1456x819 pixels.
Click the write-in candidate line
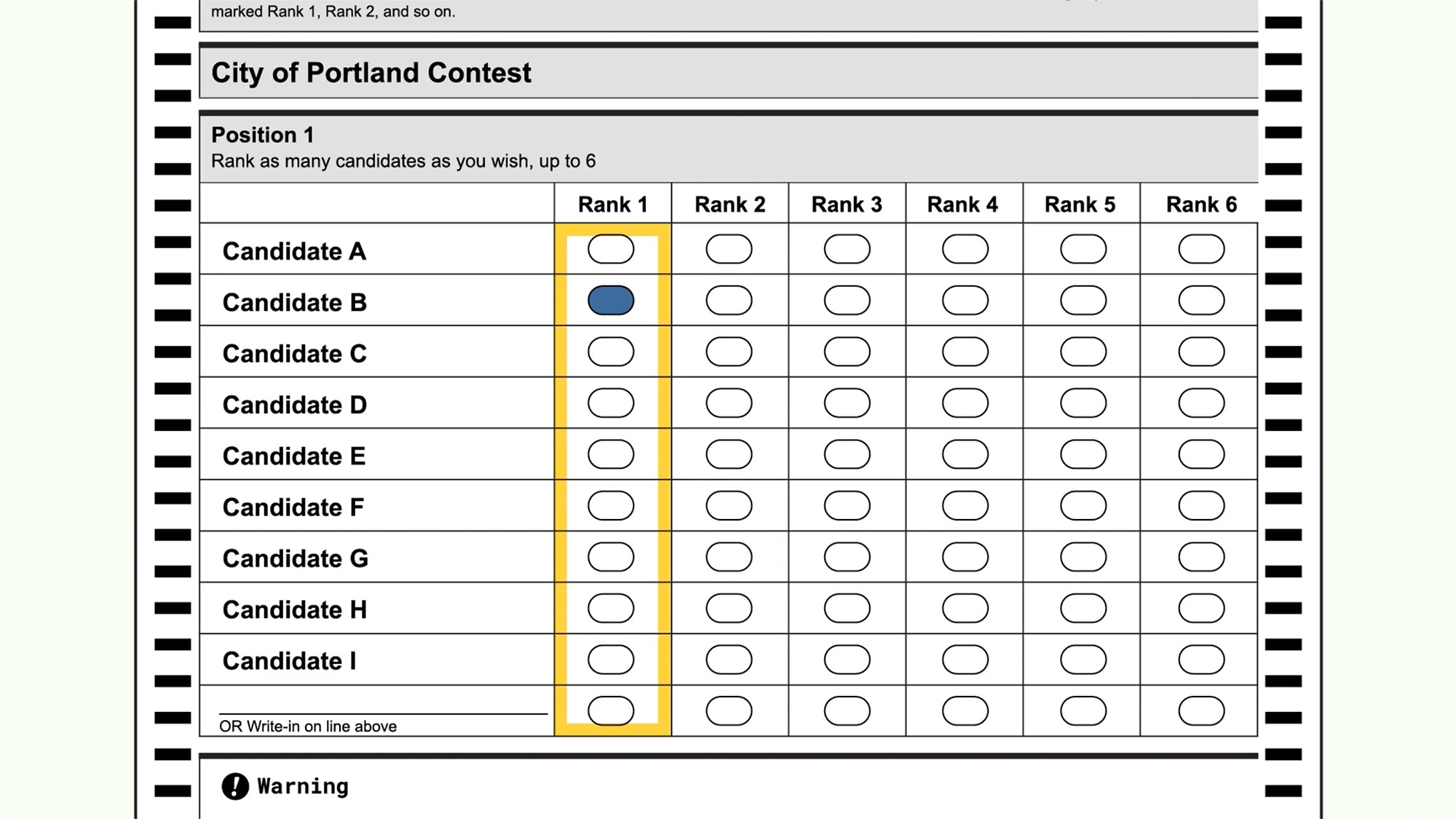point(383,707)
